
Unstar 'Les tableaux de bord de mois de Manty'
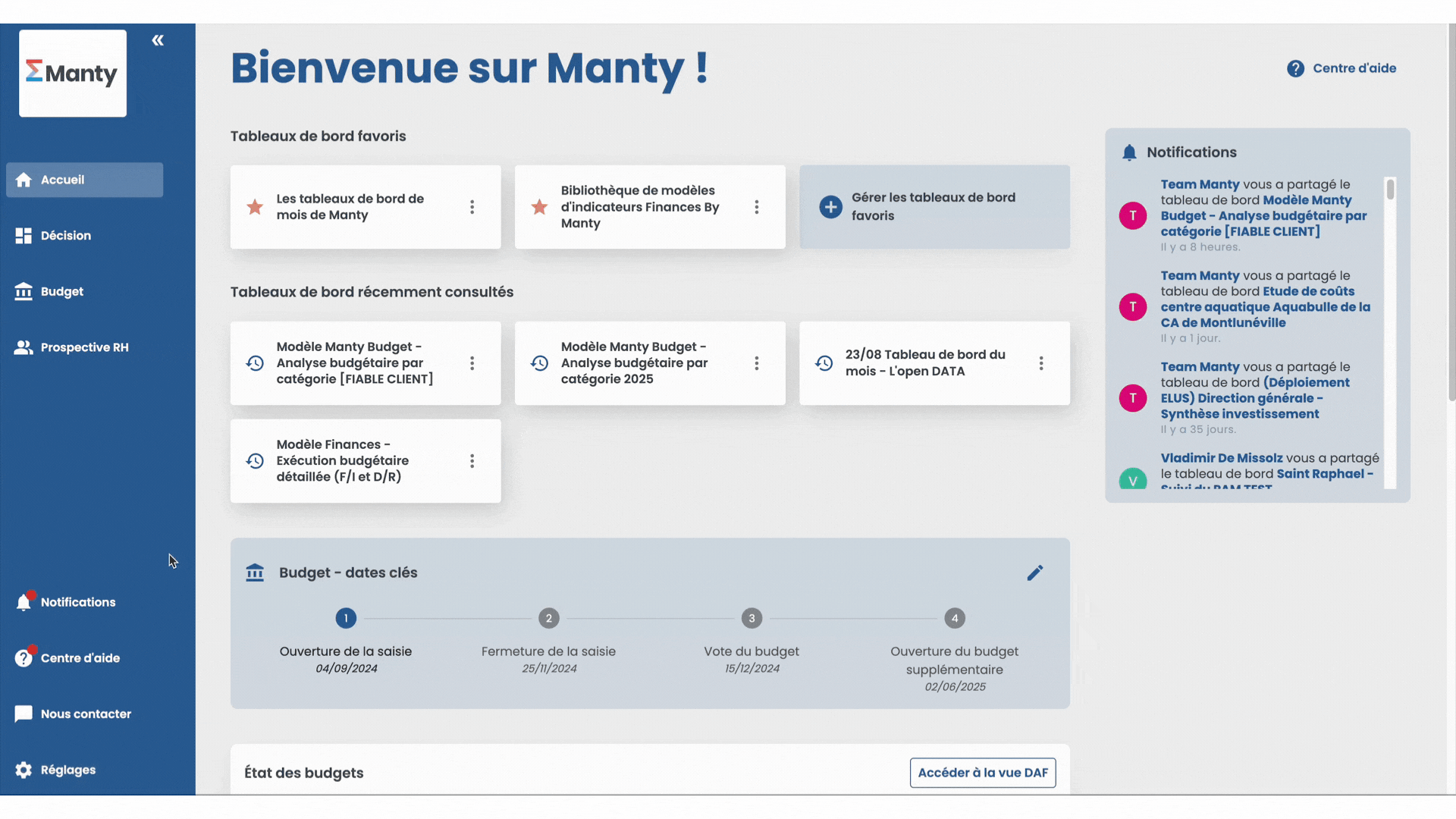pyautogui.click(x=255, y=207)
